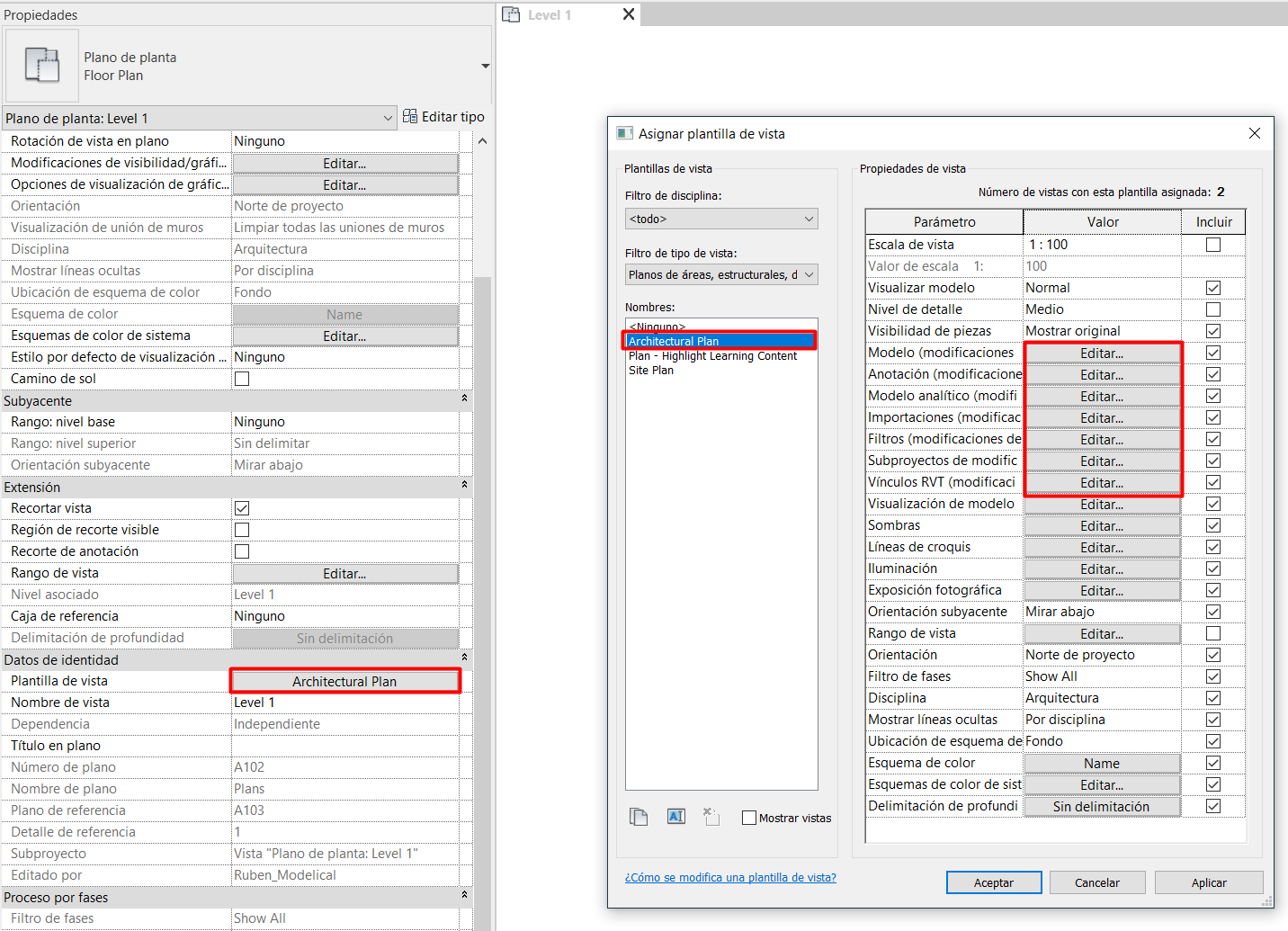Select Architectural Plan in the Nombres list
Screen dimensions: 1288x931
point(720,341)
